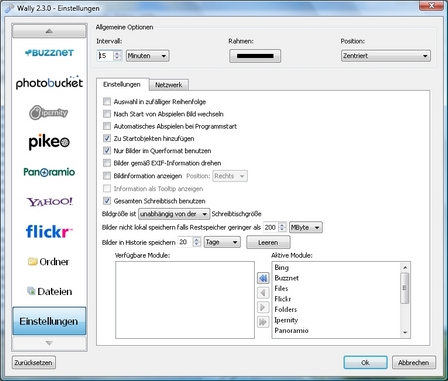The width and height of the screenshot is (448, 381).
Task: Move all modules left with double arrow
Action: coord(263,278)
